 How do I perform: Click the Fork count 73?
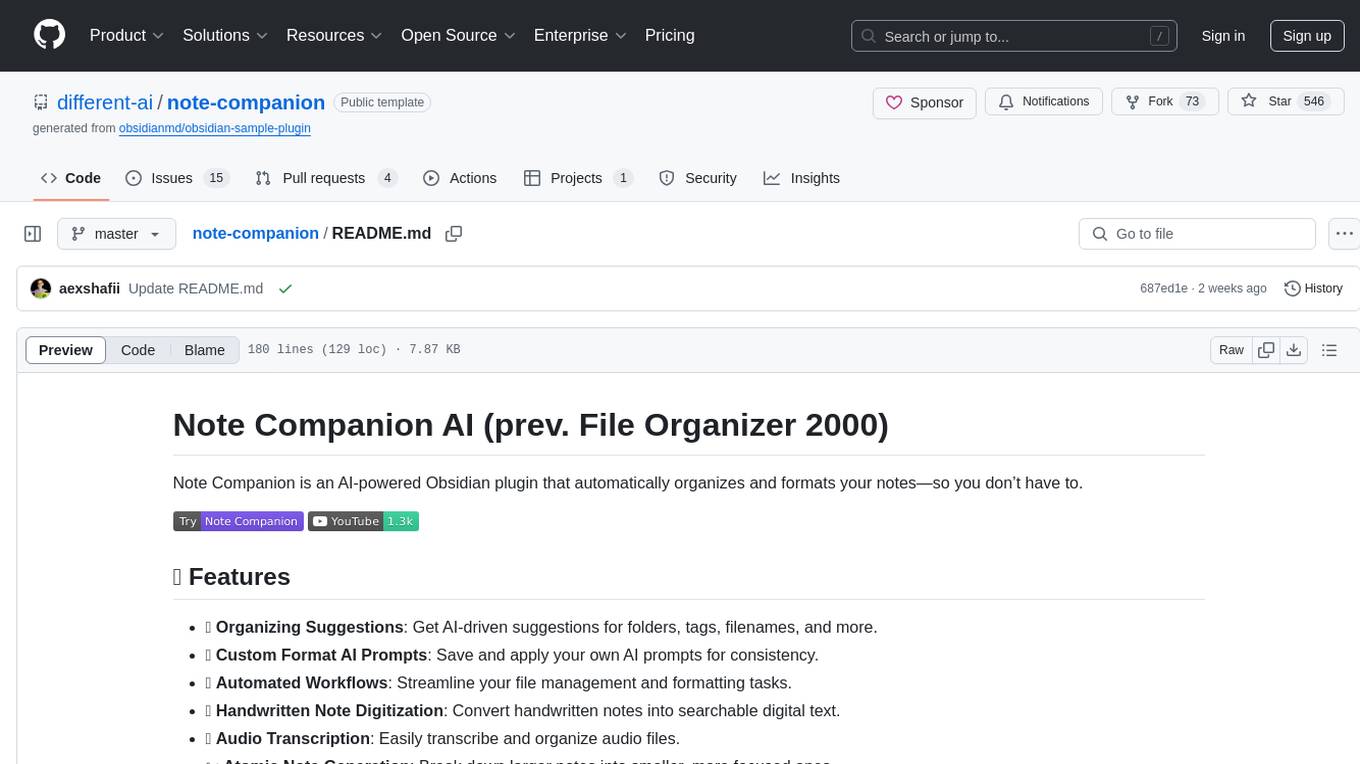(x=1191, y=102)
